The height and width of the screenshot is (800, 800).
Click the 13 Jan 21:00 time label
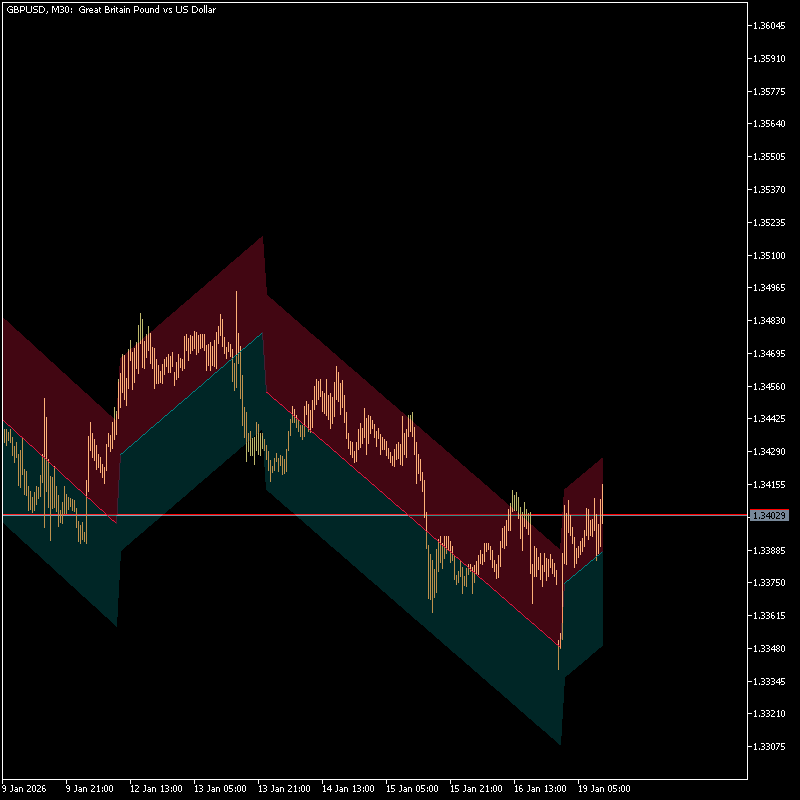coord(283,788)
